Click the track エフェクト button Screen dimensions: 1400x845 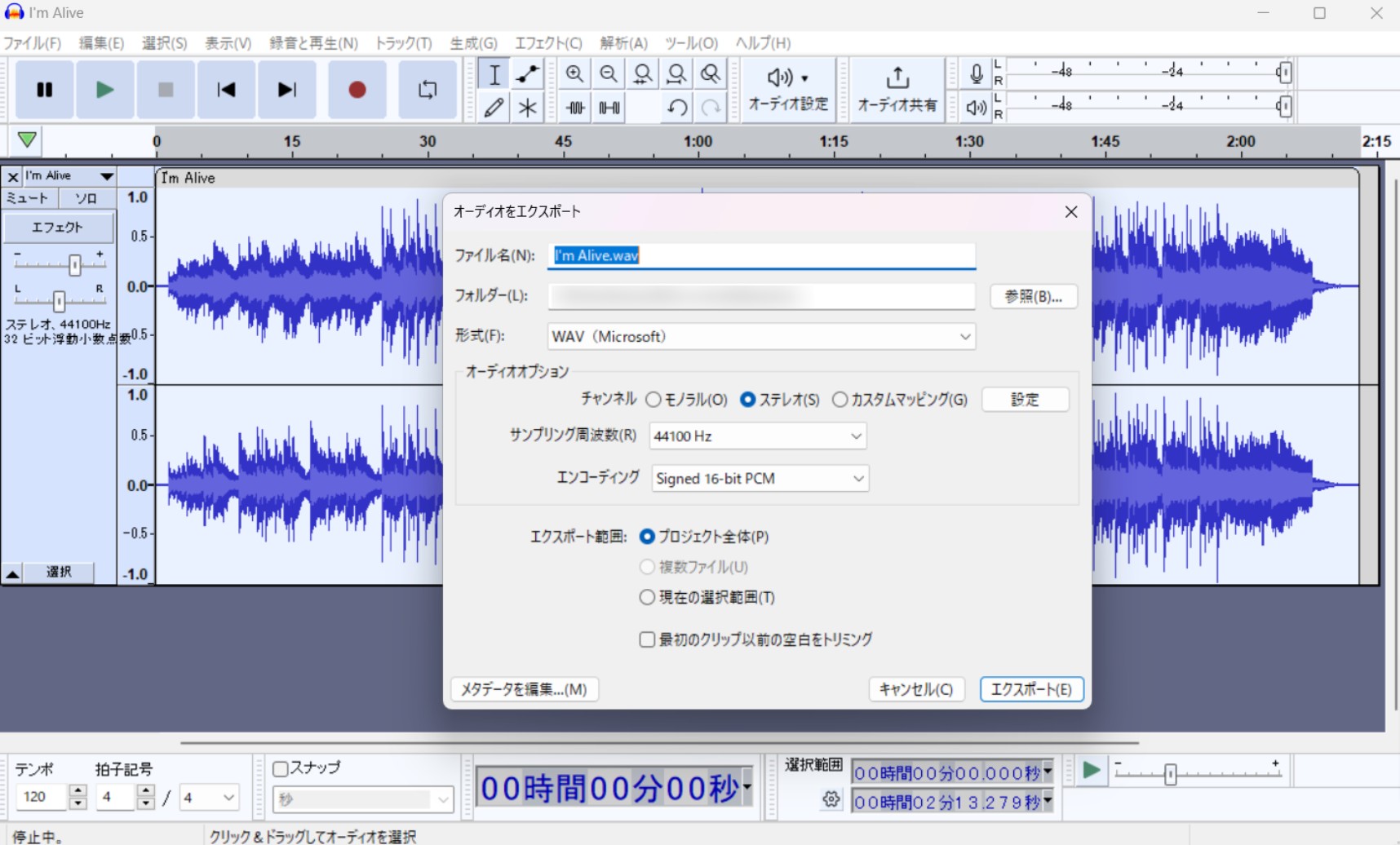(58, 228)
